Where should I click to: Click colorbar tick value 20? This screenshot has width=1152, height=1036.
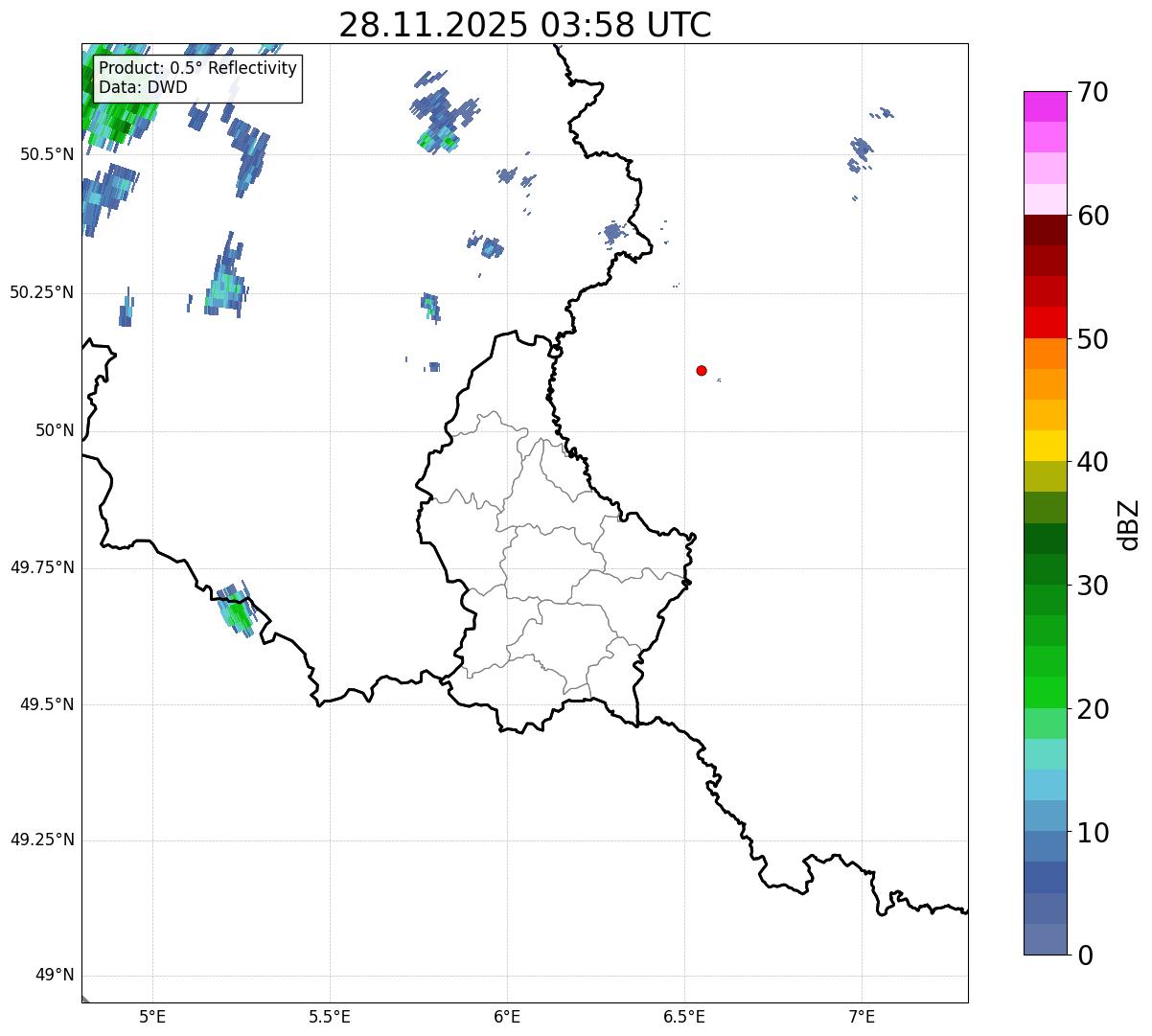[x=1093, y=709]
